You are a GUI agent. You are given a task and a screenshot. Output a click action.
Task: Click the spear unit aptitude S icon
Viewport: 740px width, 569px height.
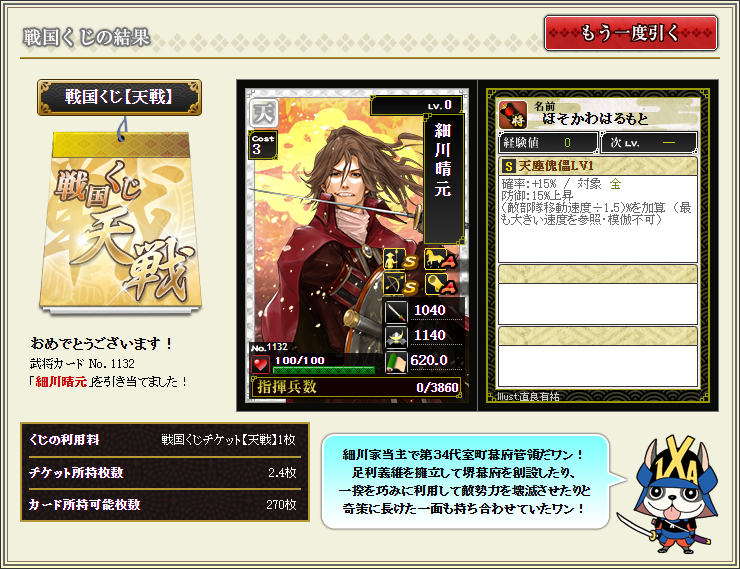click(400, 259)
